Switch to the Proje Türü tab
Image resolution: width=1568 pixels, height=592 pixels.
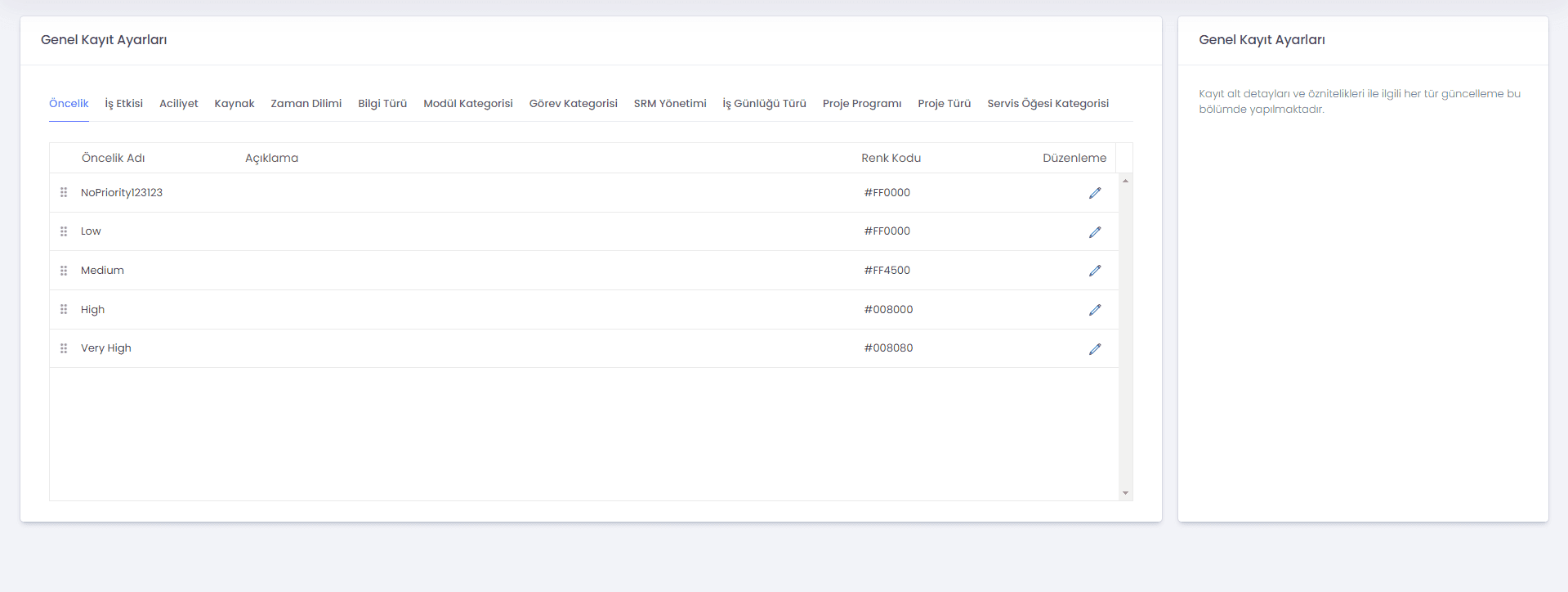pos(945,103)
